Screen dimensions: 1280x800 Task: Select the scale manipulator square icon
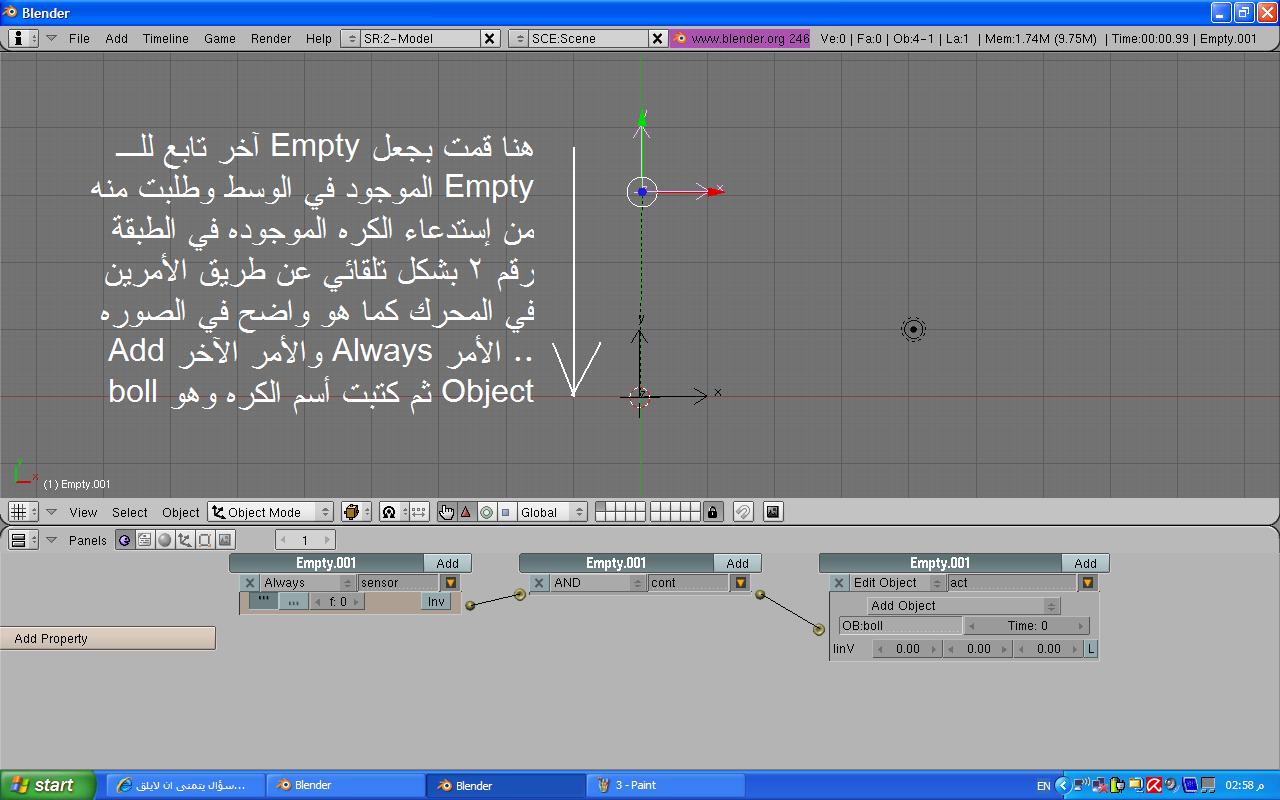pos(505,512)
